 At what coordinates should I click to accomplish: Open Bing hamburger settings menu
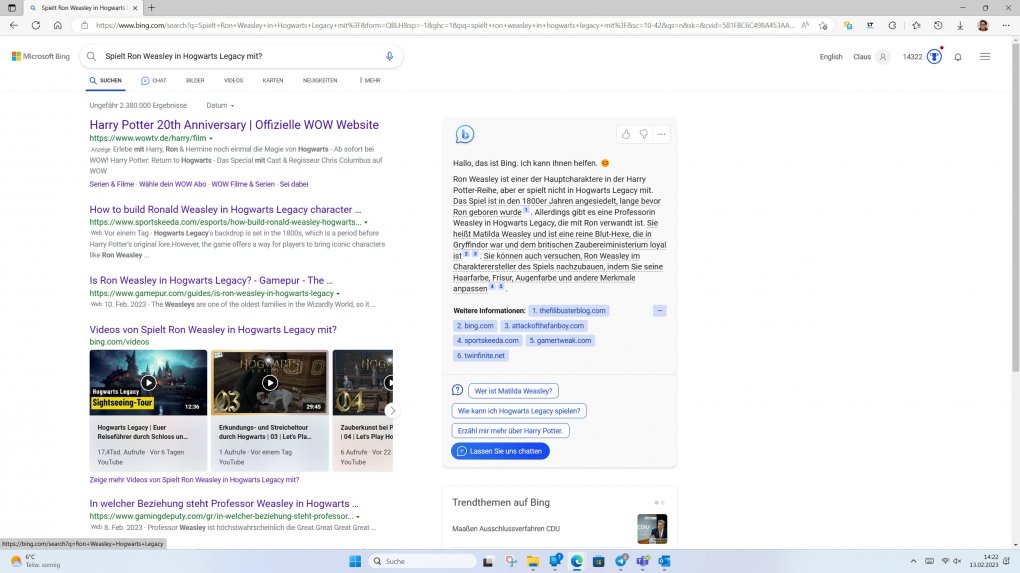click(985, 57)
